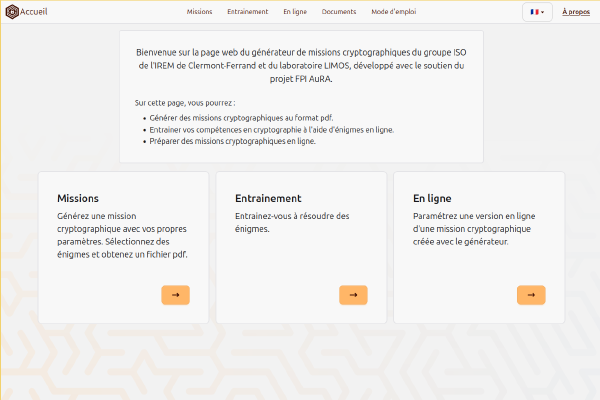Viewport: 600px width, 400px height.
Task: Click the En ligne card heading
Action: 432,198
